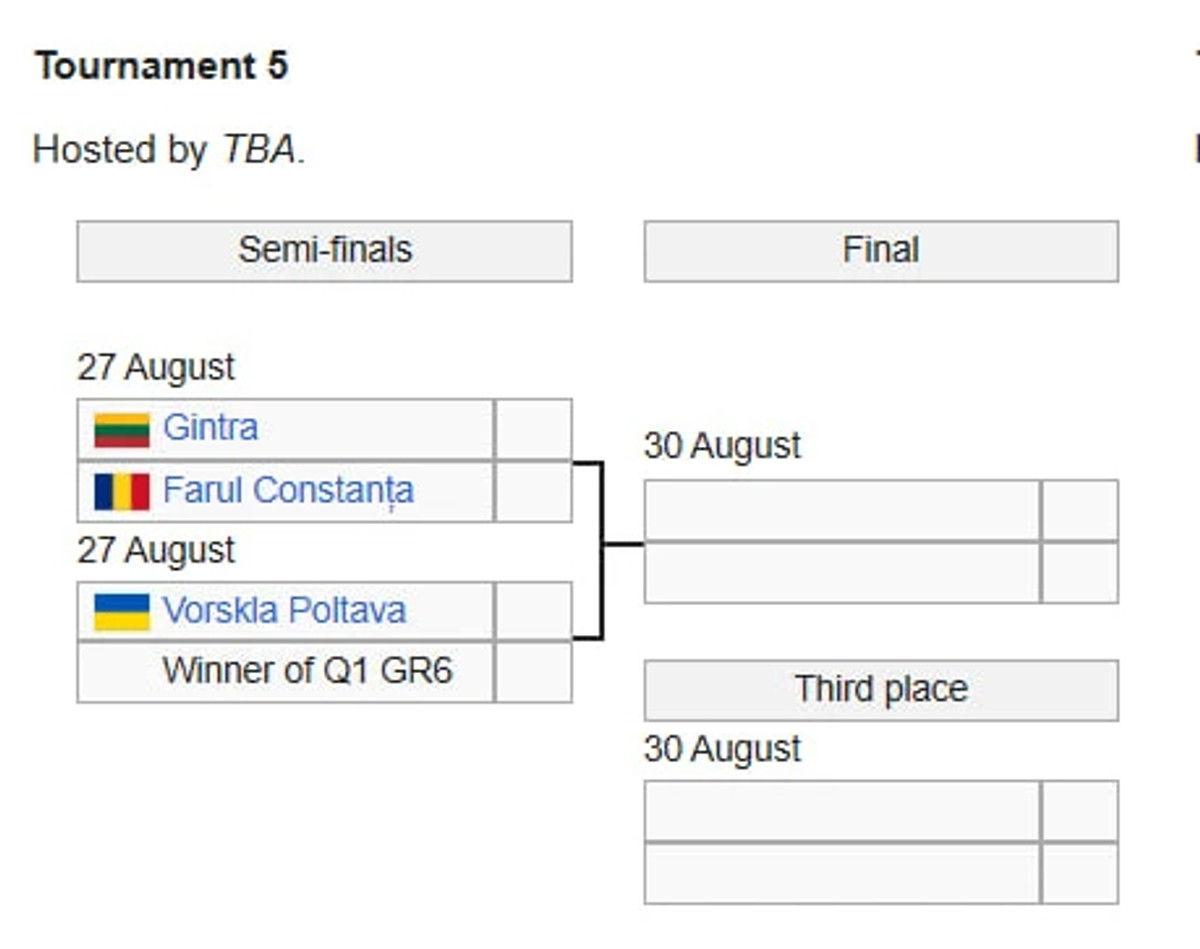Open the Farul Constanța team link

(x=288, y=491)
